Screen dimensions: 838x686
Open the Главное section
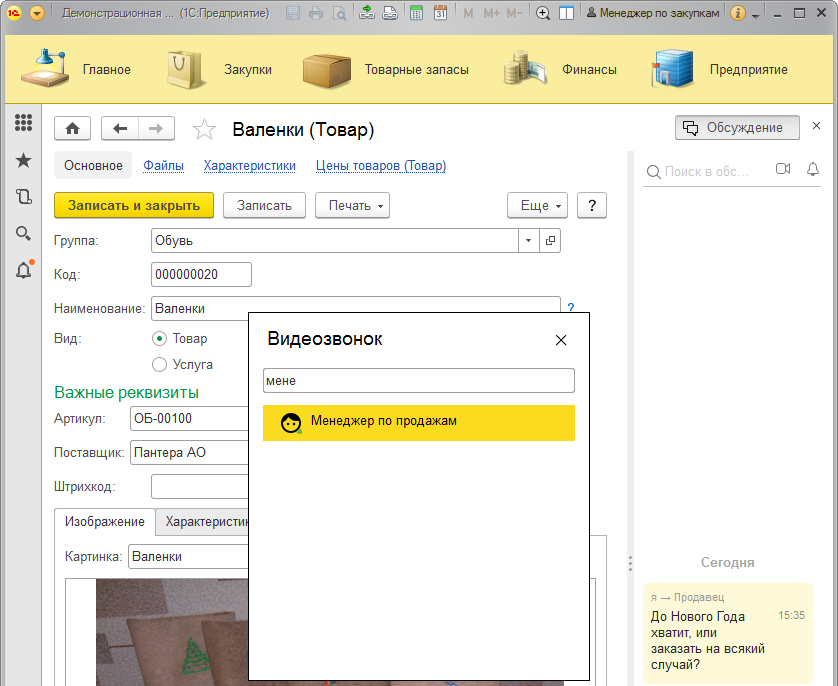click(76, 69)
